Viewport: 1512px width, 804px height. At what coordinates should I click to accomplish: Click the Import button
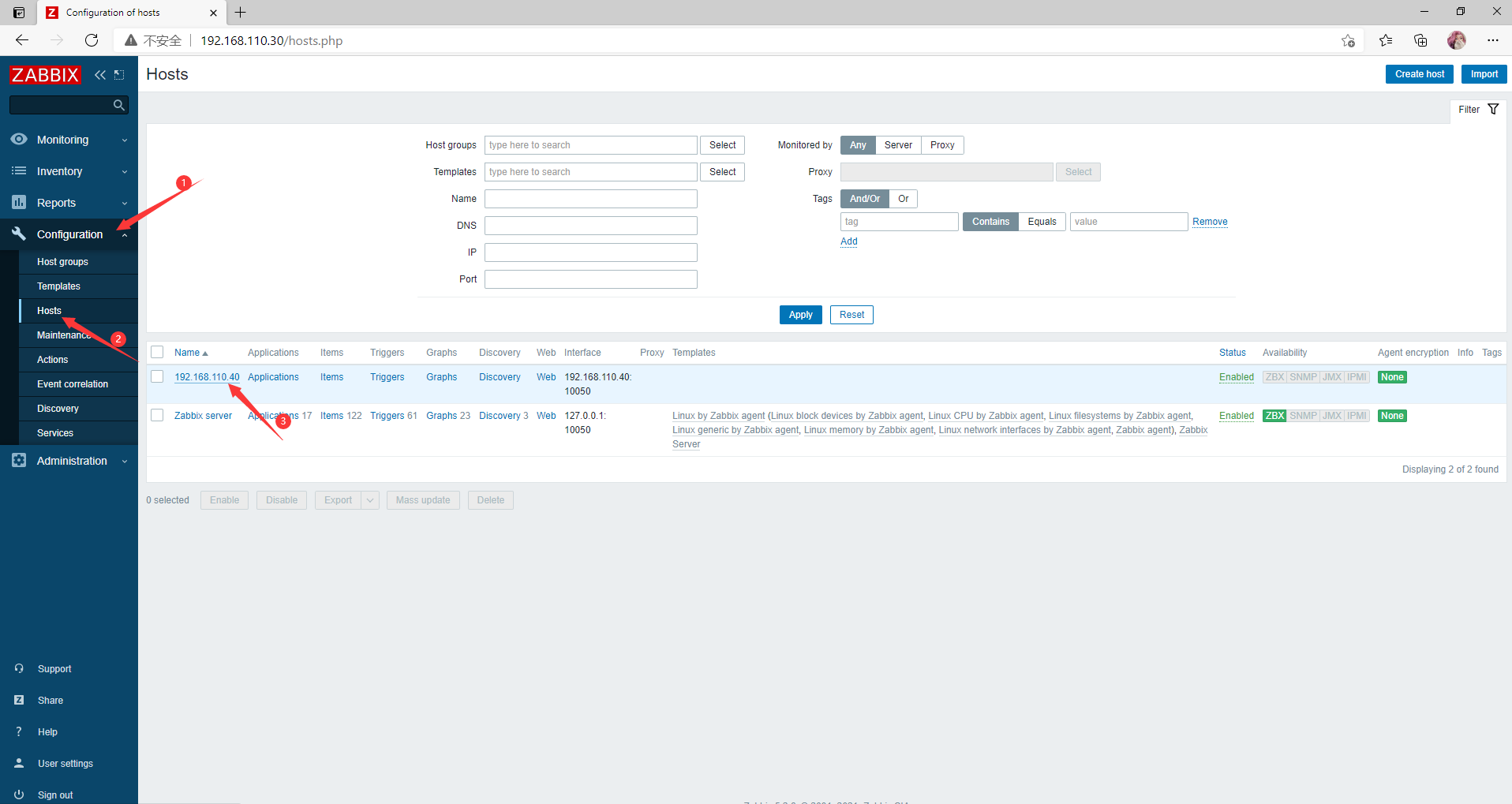(x=1484, y=74)
